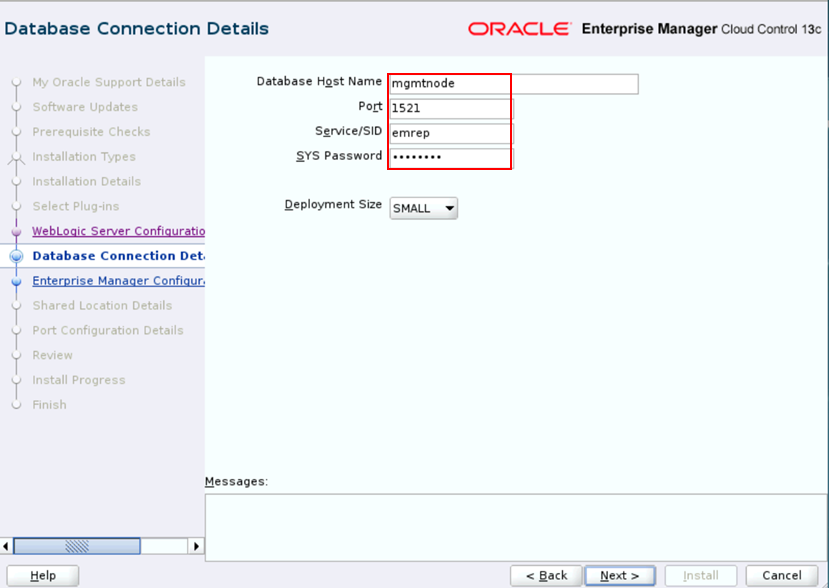Click the Port Configuration Details step

click(108, 330)
